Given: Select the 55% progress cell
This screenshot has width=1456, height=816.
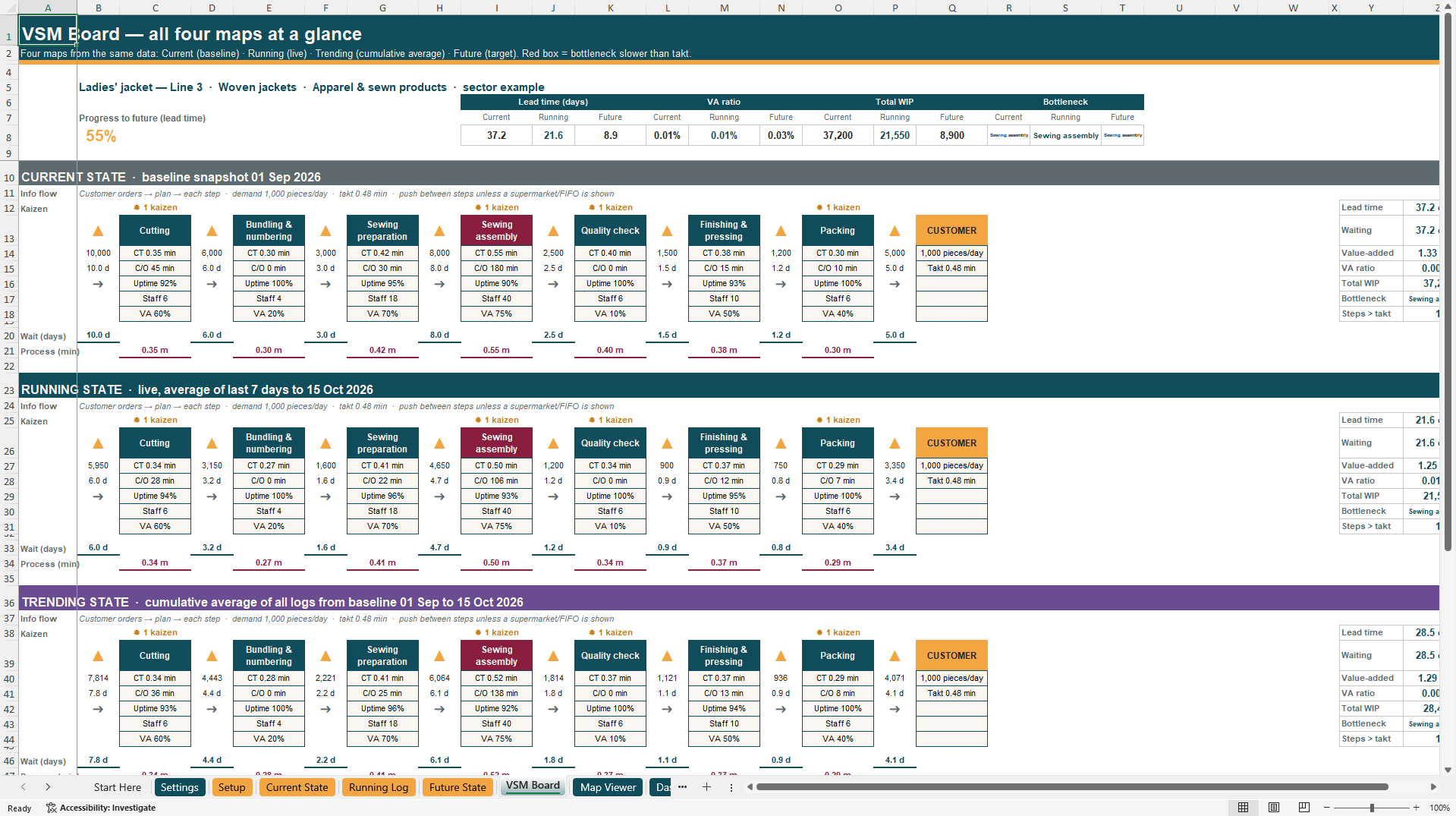Looking at the screenshot, I should 101,136.
